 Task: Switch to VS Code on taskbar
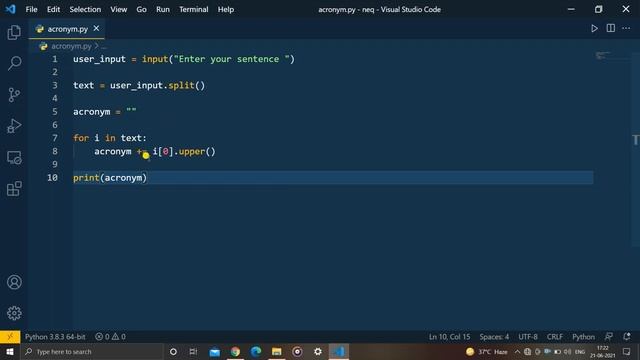(x=339, y=351)
